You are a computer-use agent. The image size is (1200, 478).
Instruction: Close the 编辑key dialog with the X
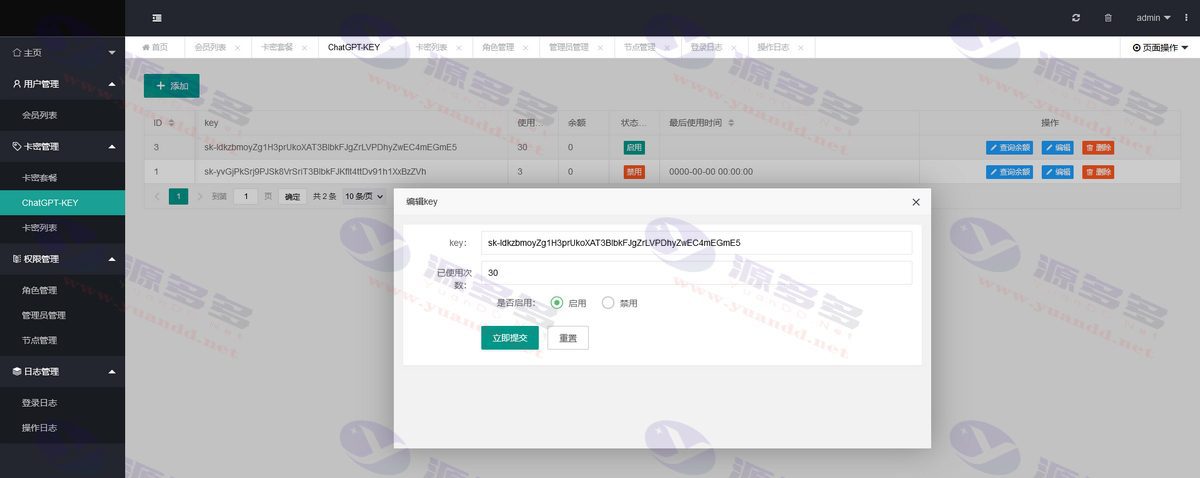(x=916, y=202)
